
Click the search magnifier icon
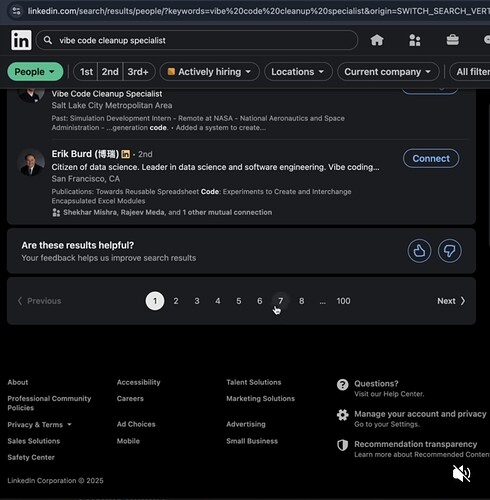coord(48,40)
